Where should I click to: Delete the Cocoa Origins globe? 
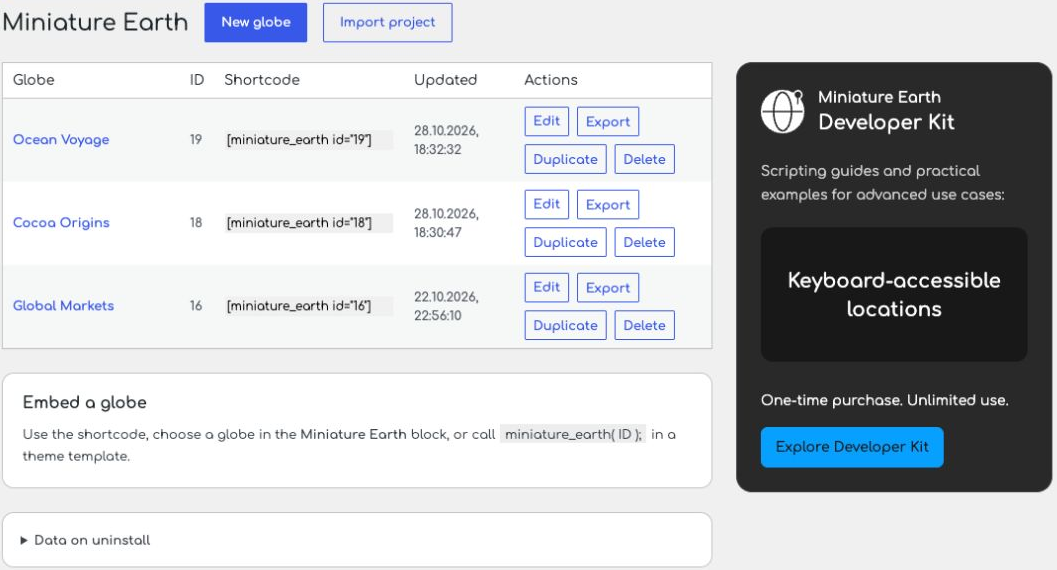pos(644,242)
